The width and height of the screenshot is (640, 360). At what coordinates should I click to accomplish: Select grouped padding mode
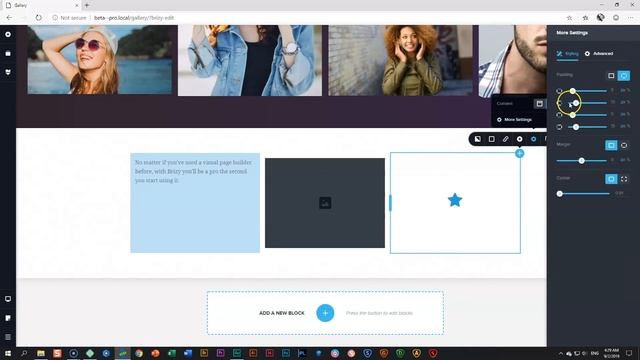(x=611, y=76)
